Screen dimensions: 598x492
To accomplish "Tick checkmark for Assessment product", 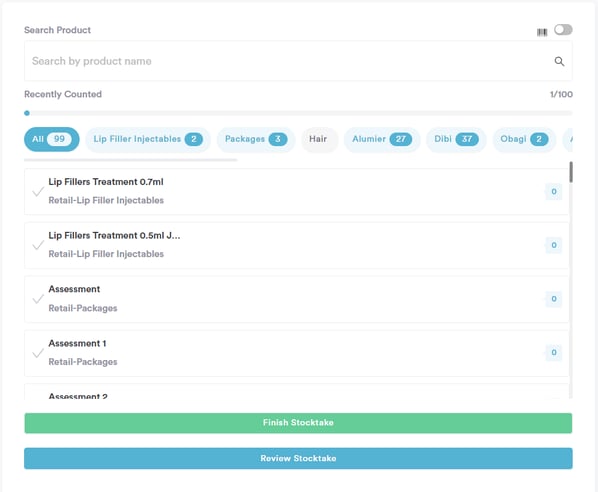I will [38, 299].
